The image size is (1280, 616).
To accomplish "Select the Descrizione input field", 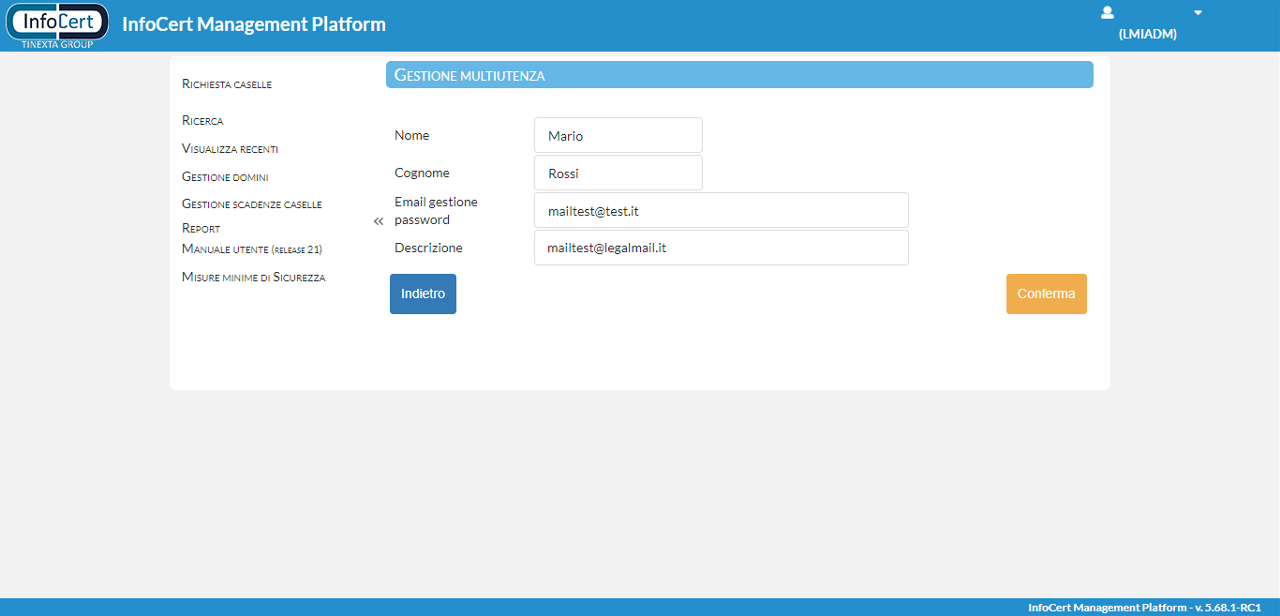I will tap(721, 248).
